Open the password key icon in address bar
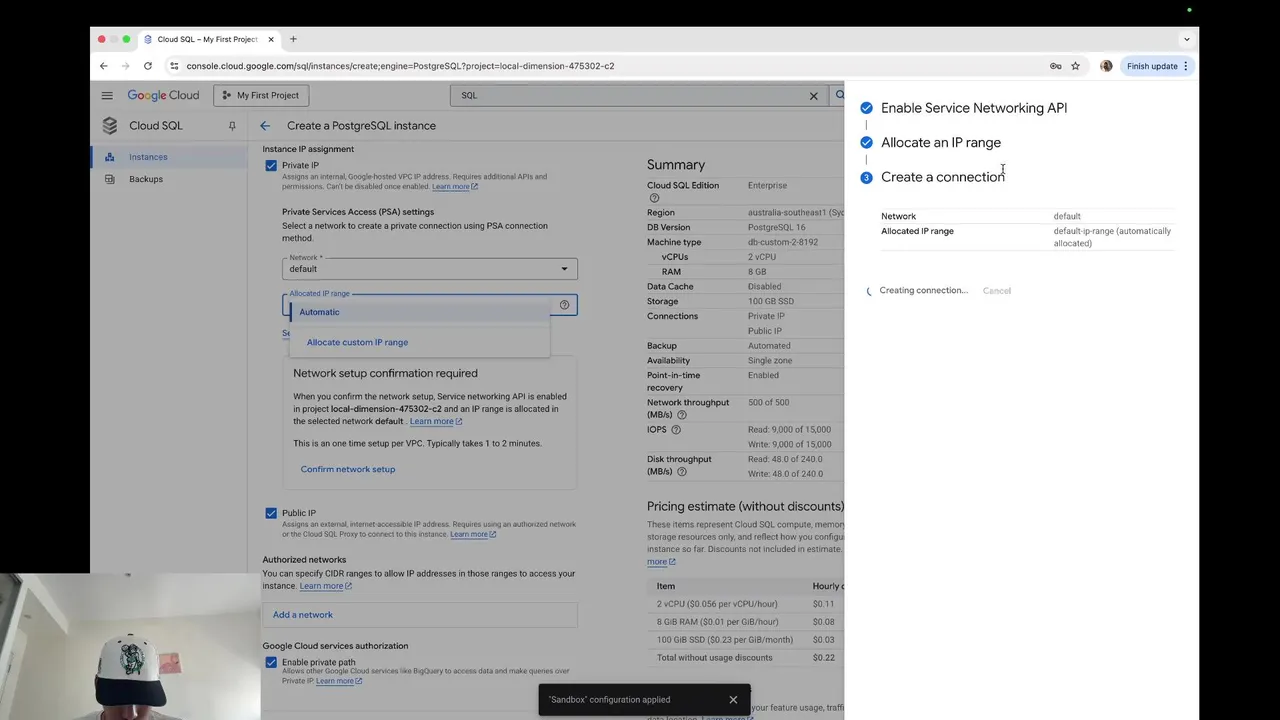Image resolution: width=1280 pixels, height=720 pixels. 1055,66
